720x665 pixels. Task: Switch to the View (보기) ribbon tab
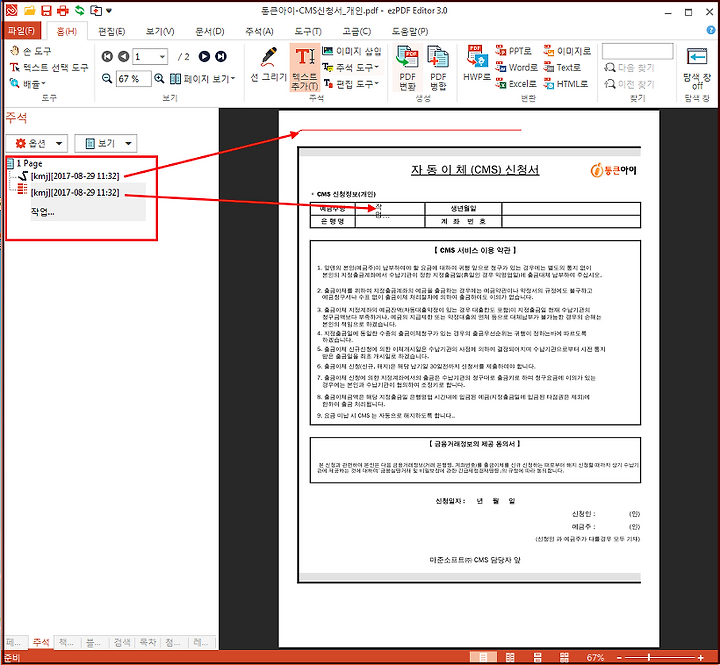point(160,31)
